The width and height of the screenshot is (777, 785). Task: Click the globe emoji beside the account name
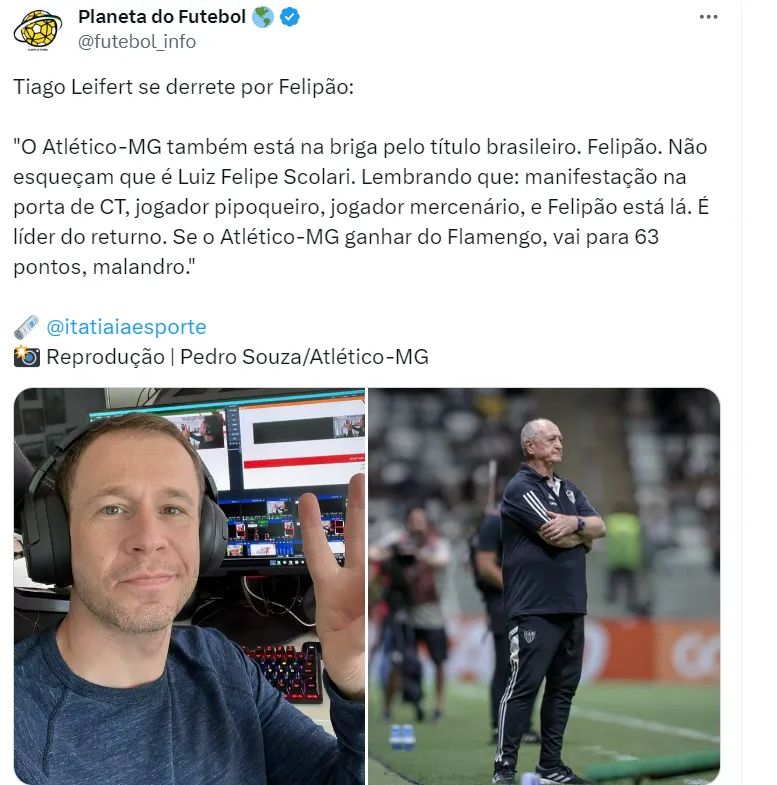262,17
